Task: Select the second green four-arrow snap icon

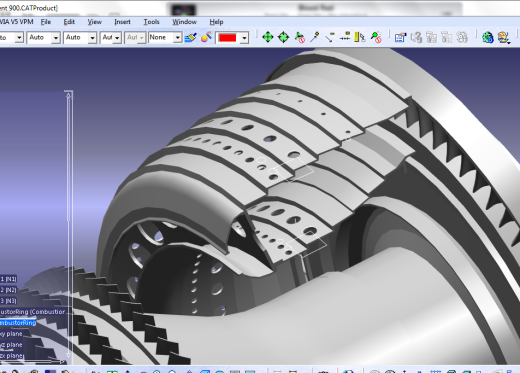Action: click(283, 37)
